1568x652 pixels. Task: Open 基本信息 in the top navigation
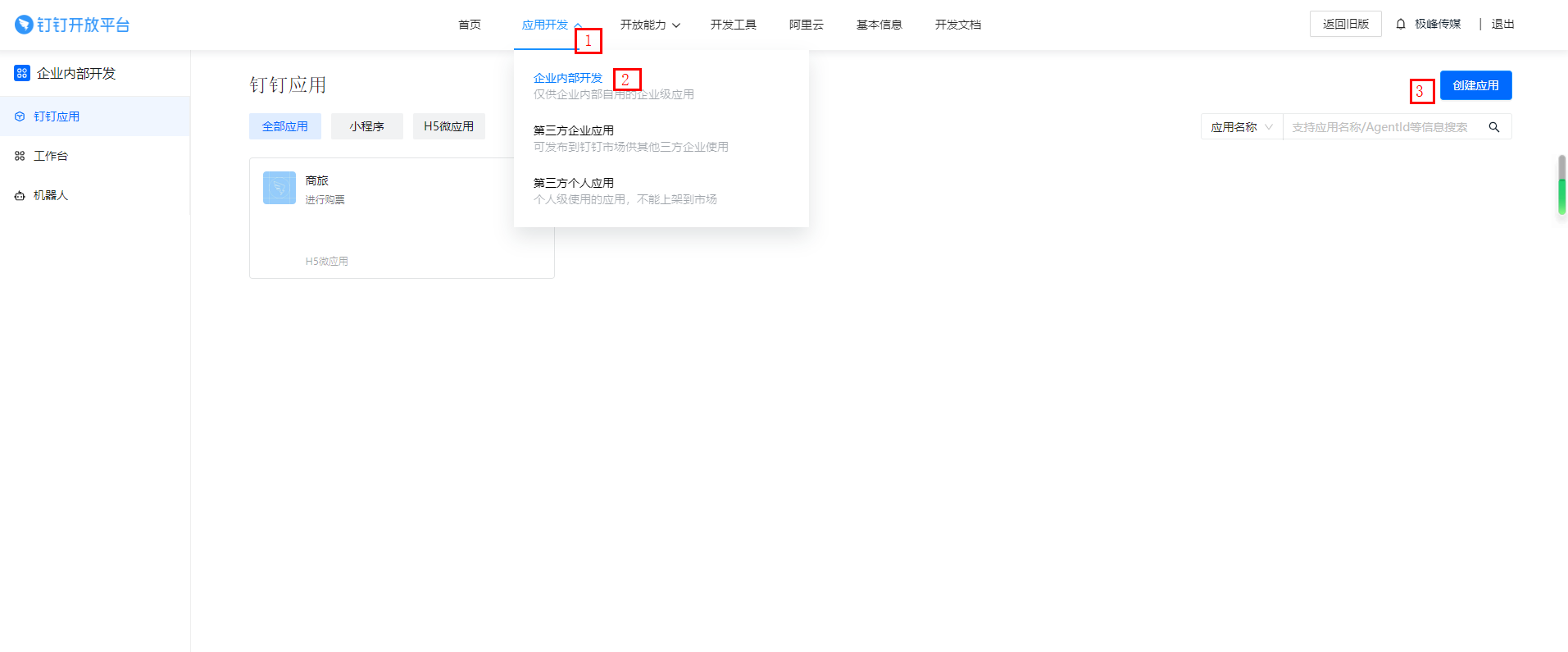pyautogui.click(x=879, y=25)
